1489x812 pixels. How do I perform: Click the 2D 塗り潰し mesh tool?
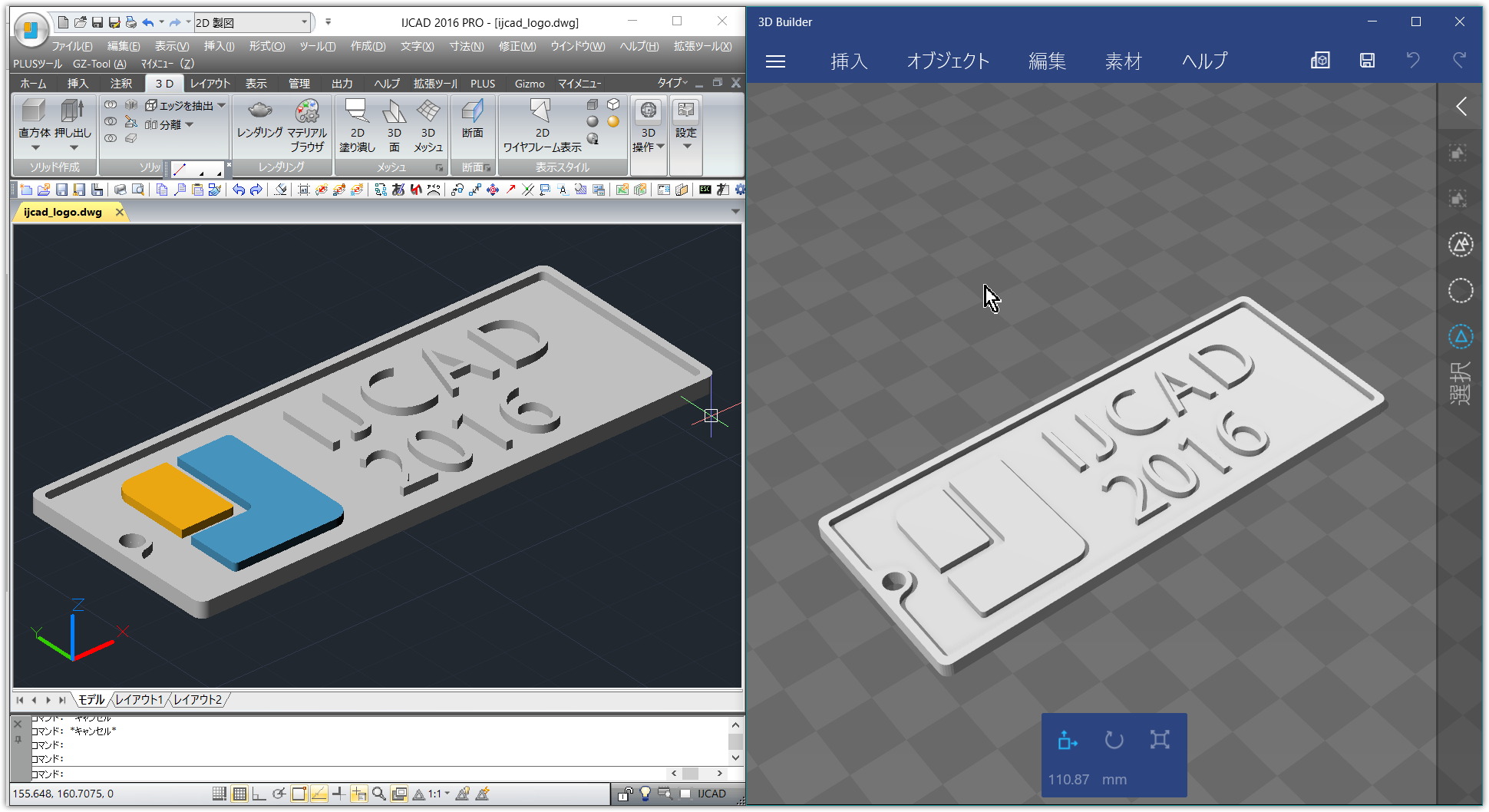click(357, 125)
